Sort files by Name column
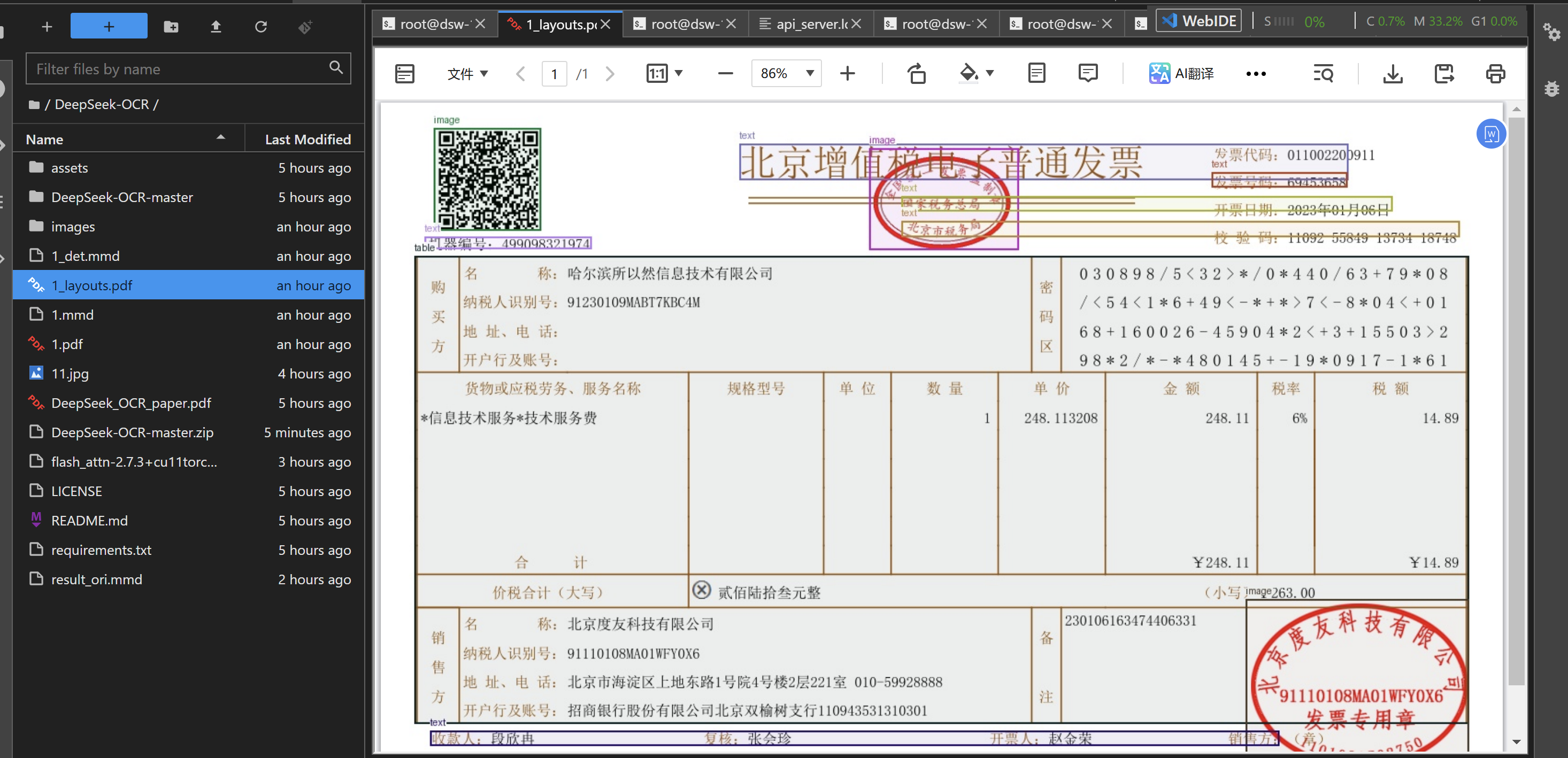The image size is (1568, 758). pos(44,138)
